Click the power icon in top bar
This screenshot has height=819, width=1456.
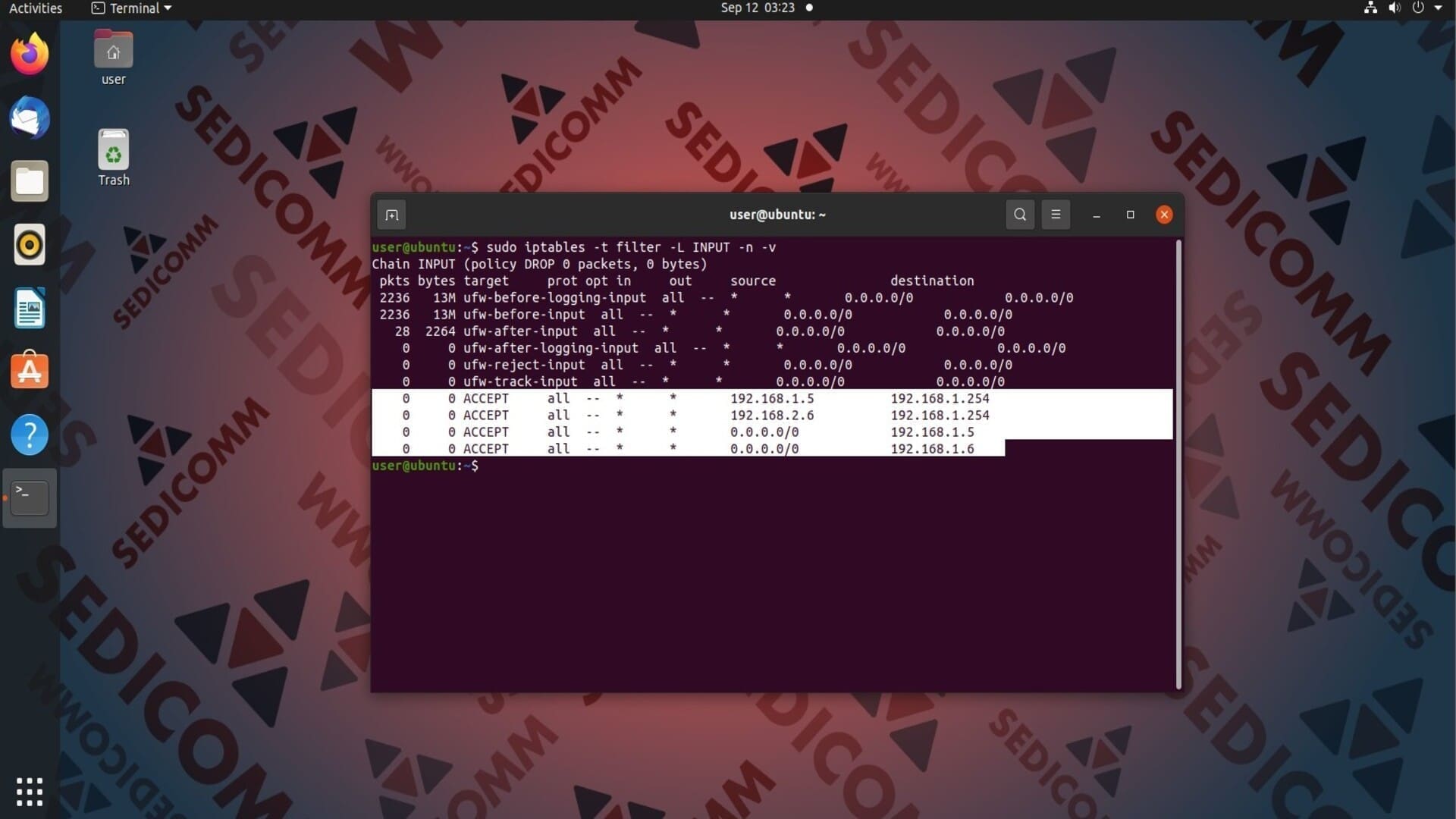[x=1418, y=8]
